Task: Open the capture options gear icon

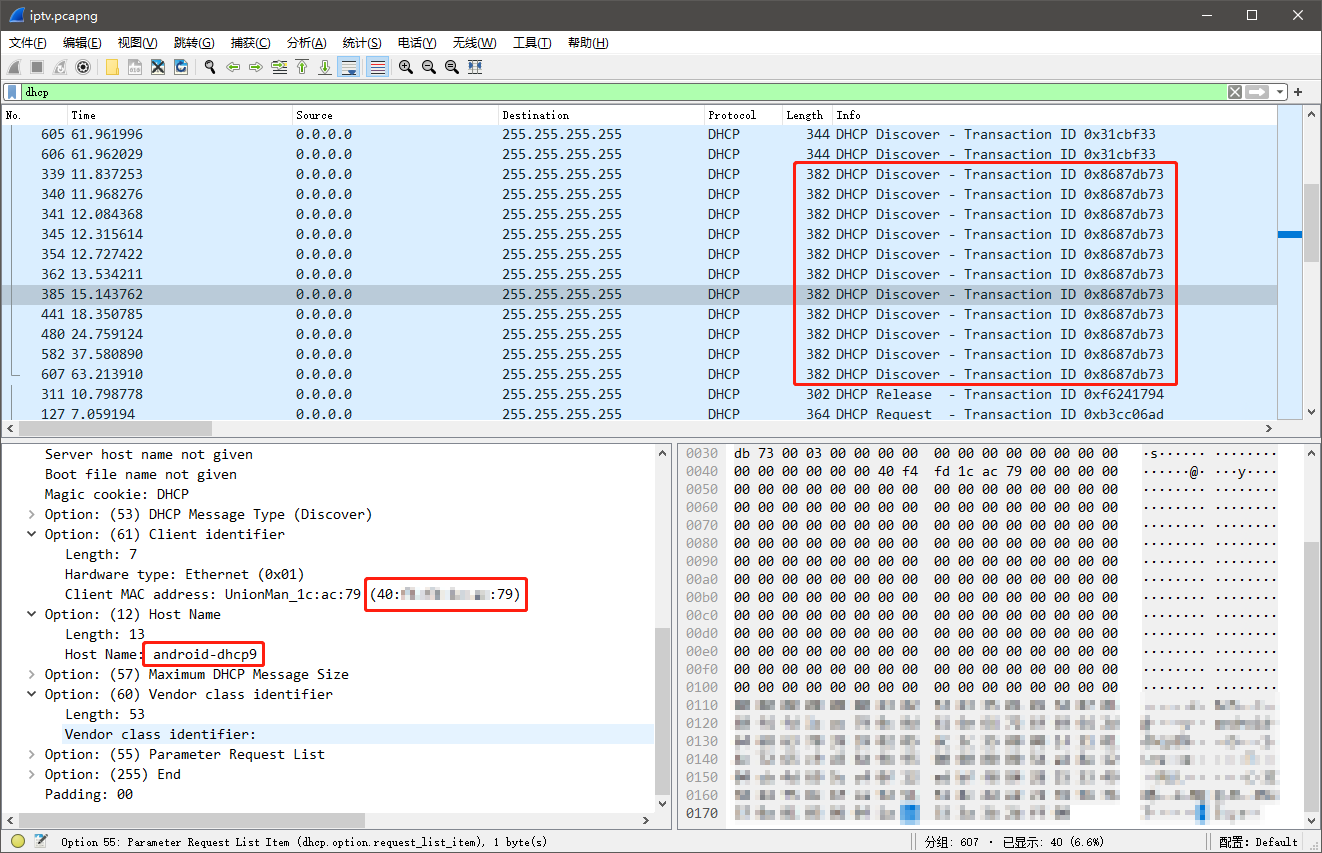Action: click(x=83, y=67)
